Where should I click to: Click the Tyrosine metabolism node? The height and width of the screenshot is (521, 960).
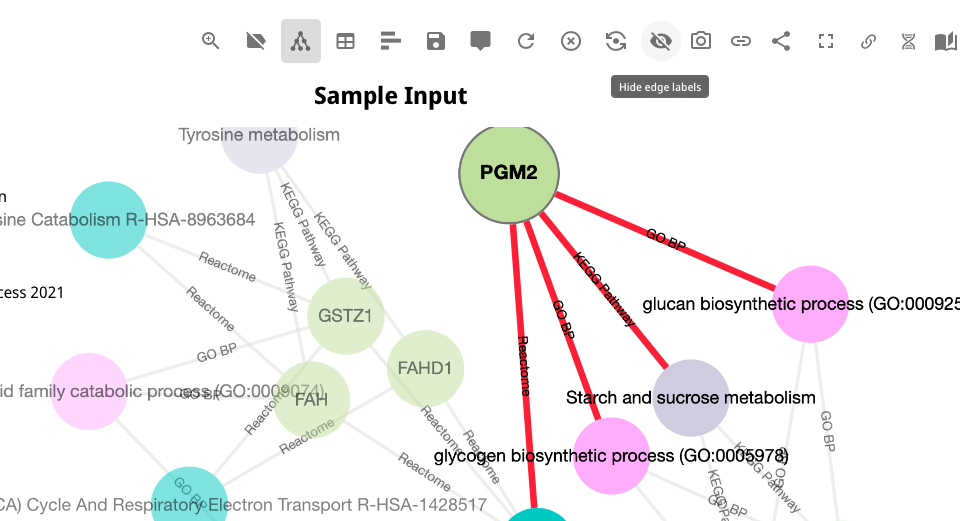tap(259, 149)
